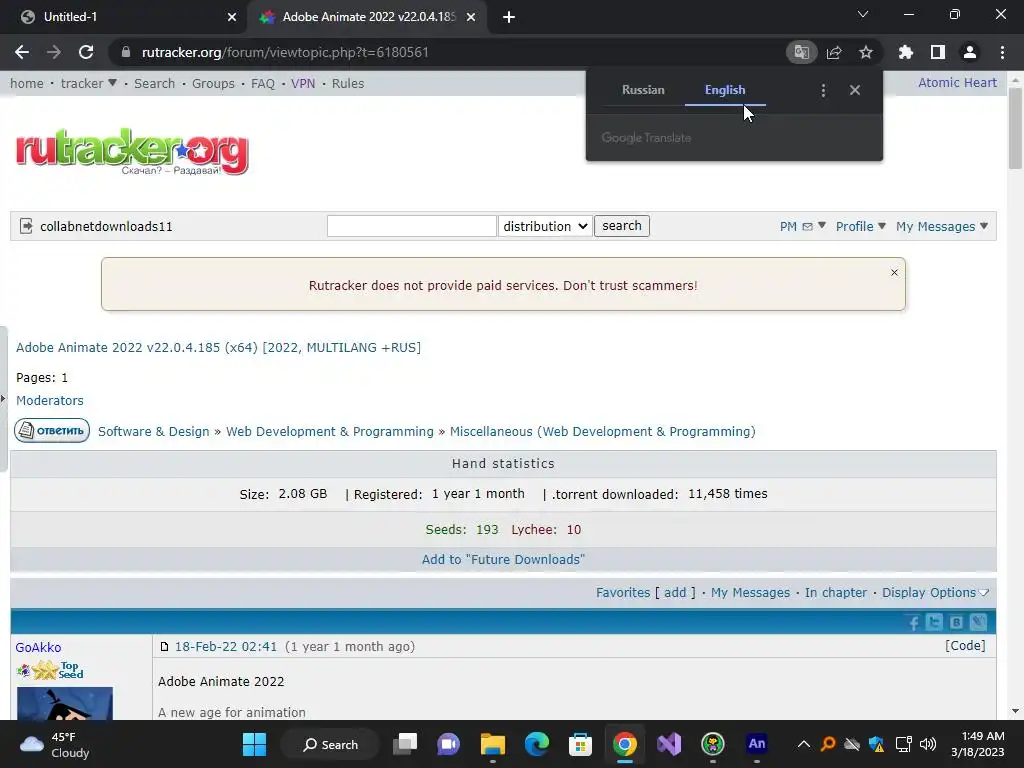Click the logout icon beside collabnetdownloads11

(x=26, y=226)
